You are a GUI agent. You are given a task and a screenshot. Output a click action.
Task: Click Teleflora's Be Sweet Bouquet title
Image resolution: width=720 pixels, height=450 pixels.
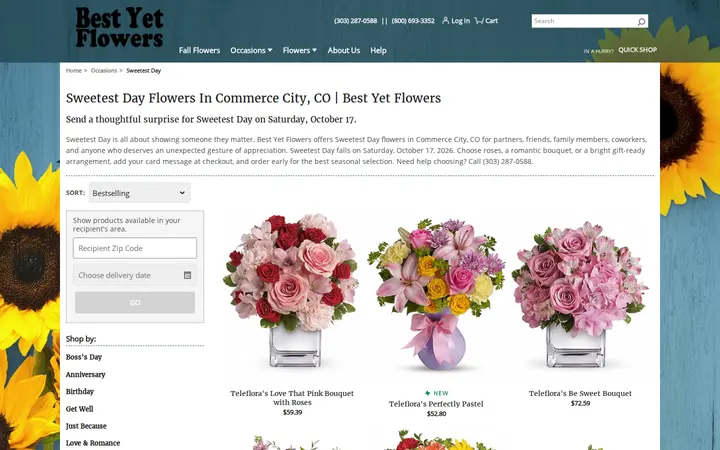pyautogui.click(x=580, y=393)
